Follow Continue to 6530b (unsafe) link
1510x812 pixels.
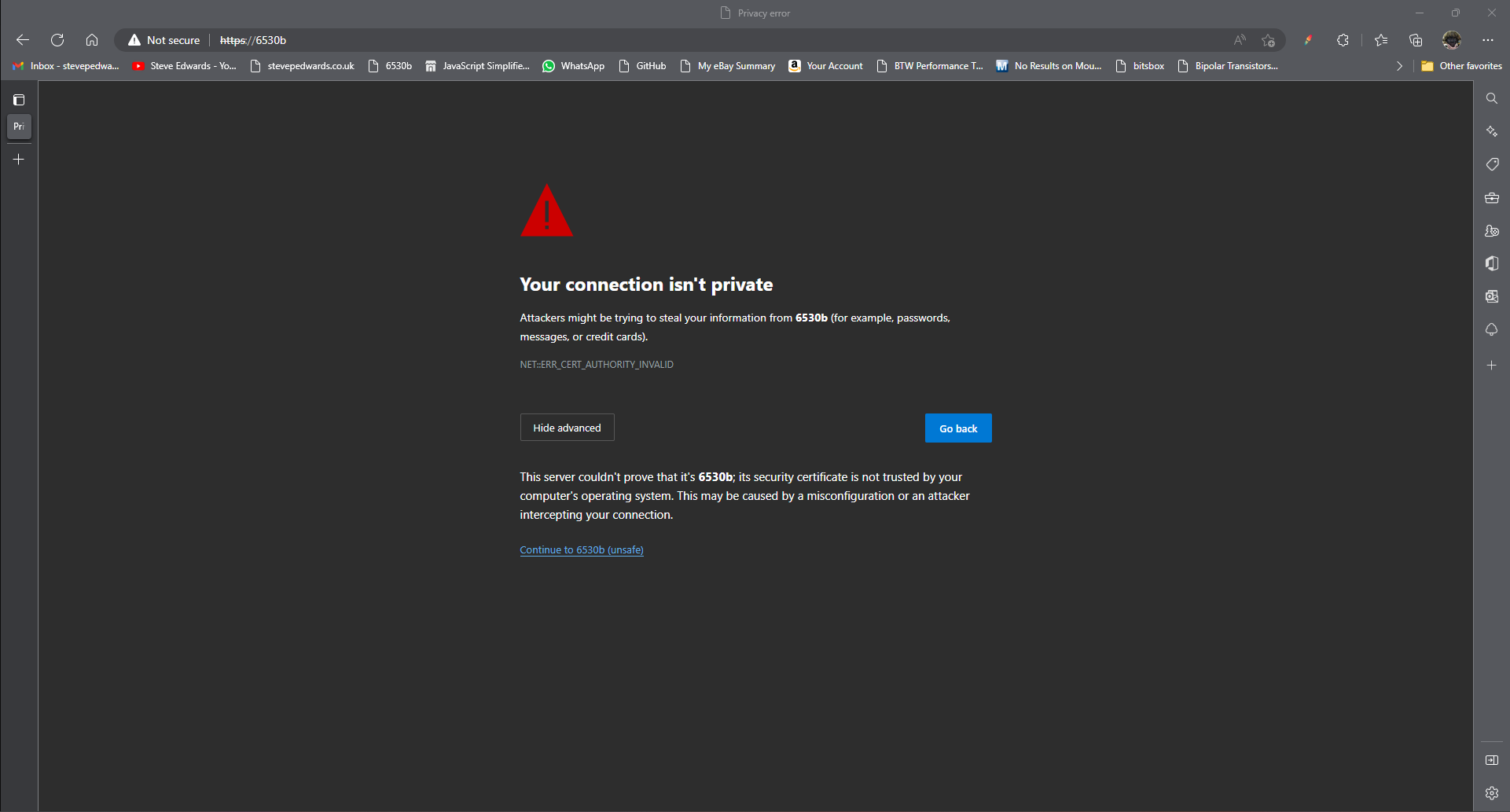coord(582,550)
